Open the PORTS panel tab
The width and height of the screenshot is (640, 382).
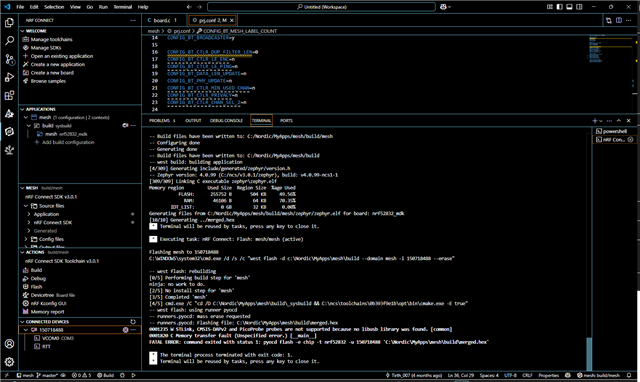pyautogui.click(x=286, y=121)
